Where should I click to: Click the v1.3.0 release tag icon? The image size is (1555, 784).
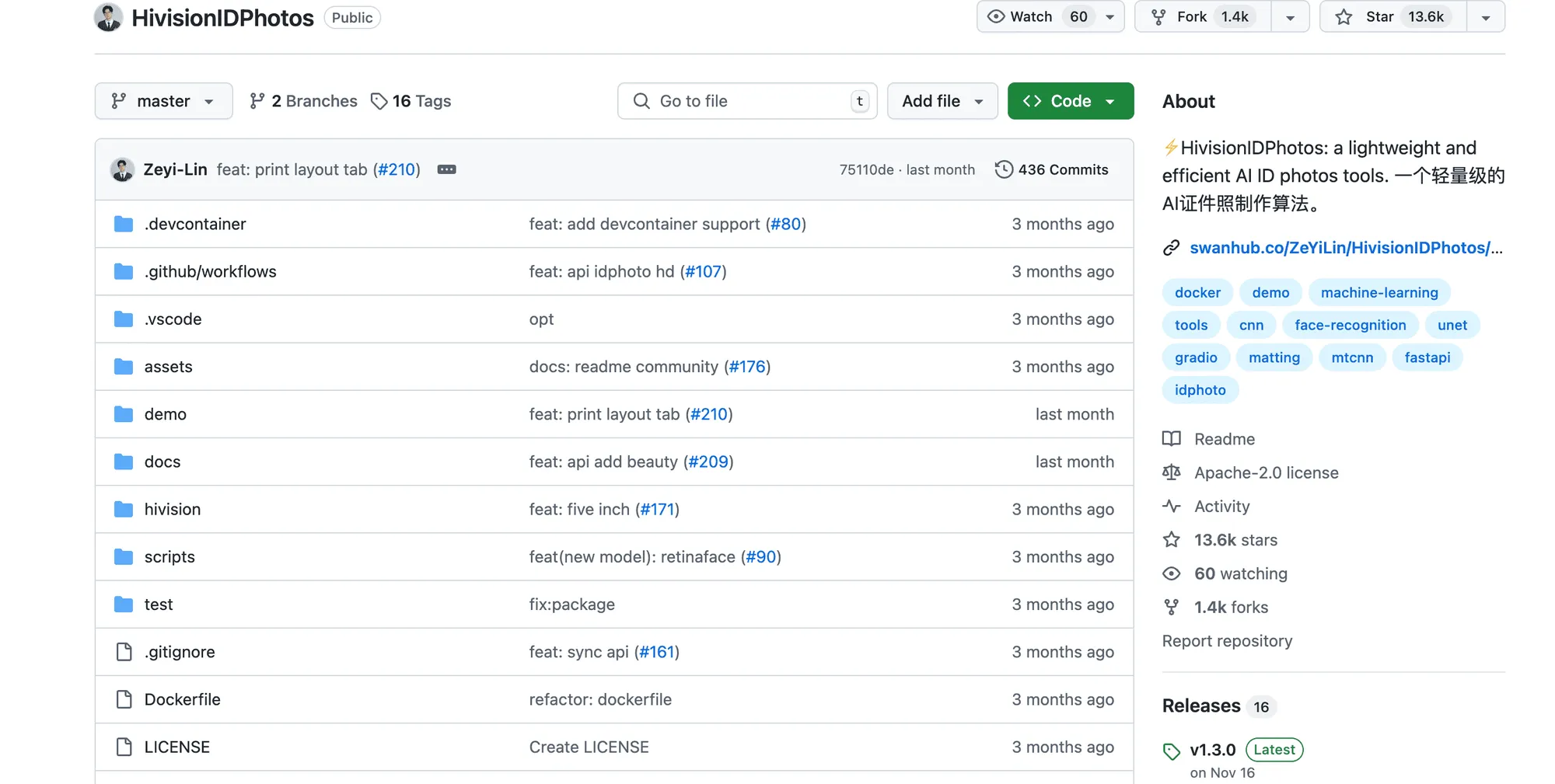click(x=1172, y=751)
